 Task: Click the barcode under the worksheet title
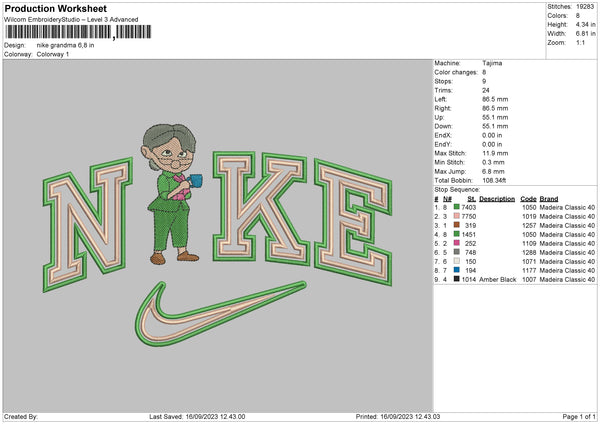pos(78,32)
